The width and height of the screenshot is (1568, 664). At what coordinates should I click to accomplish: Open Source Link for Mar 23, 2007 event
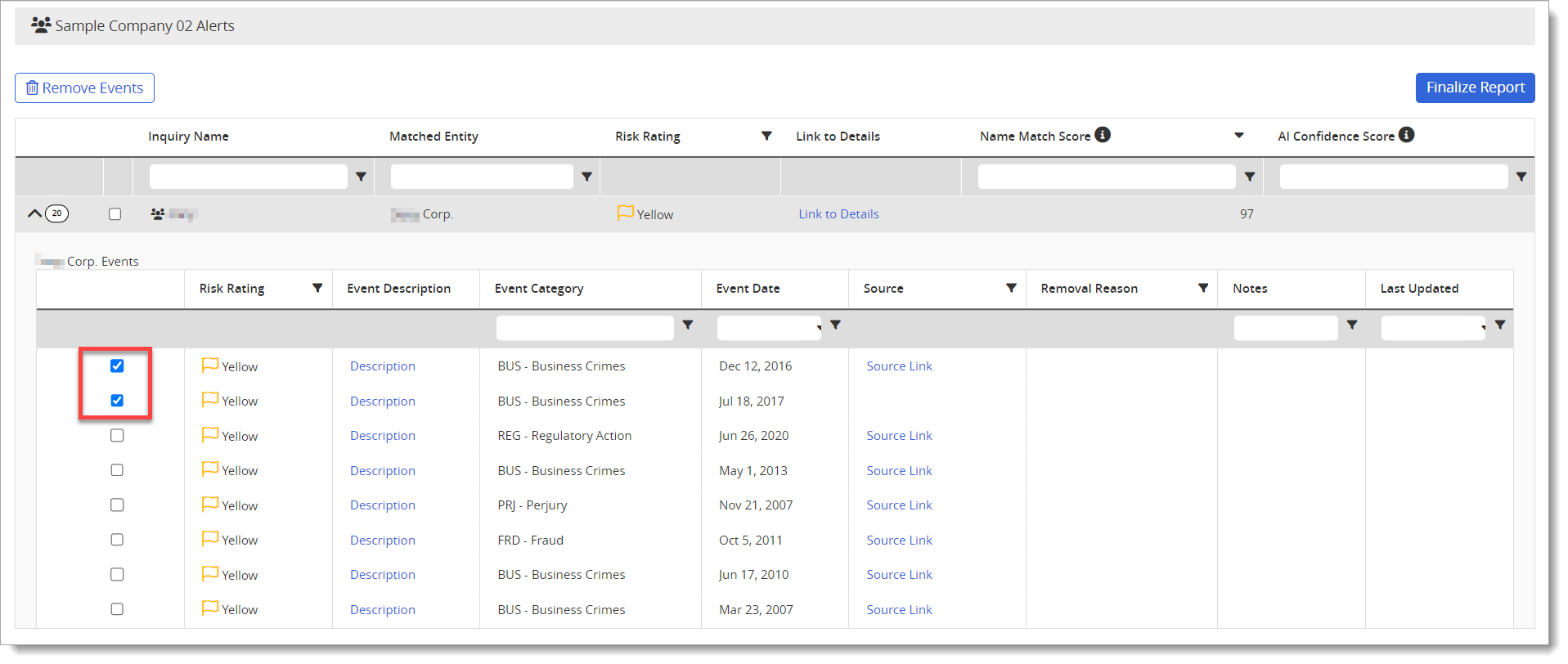(x=899, y=610)
